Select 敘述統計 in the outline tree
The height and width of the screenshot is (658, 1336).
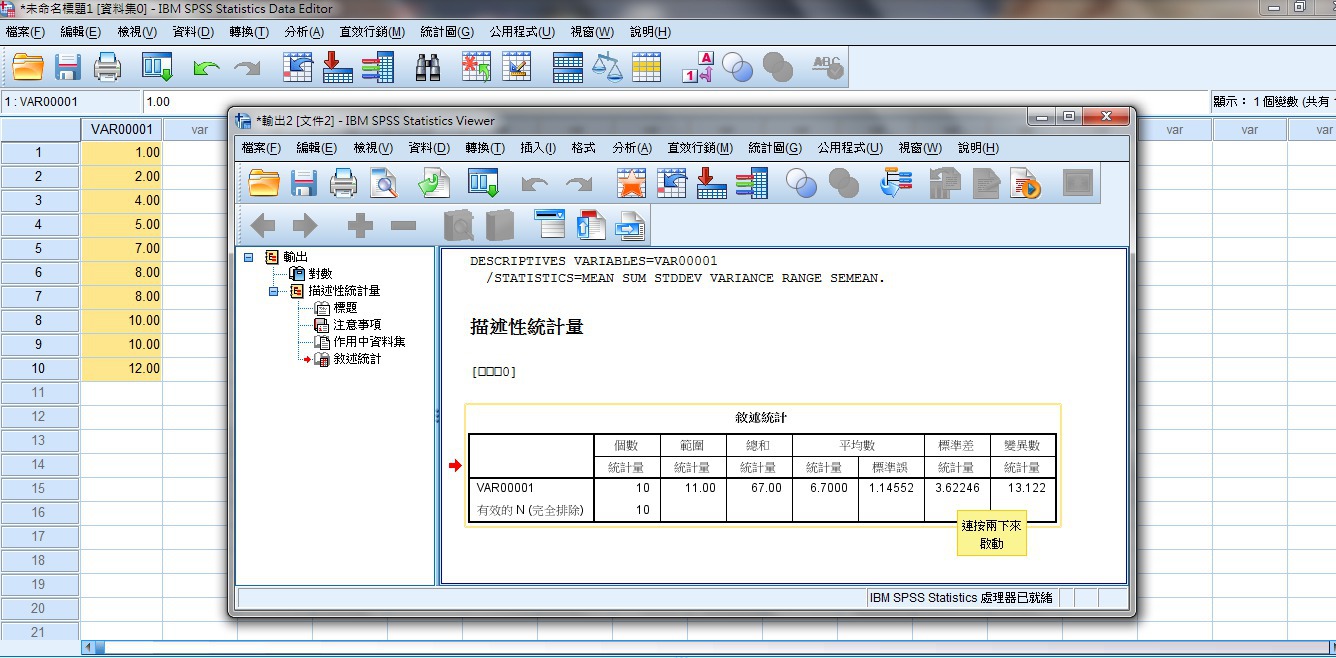pos(356,359)
